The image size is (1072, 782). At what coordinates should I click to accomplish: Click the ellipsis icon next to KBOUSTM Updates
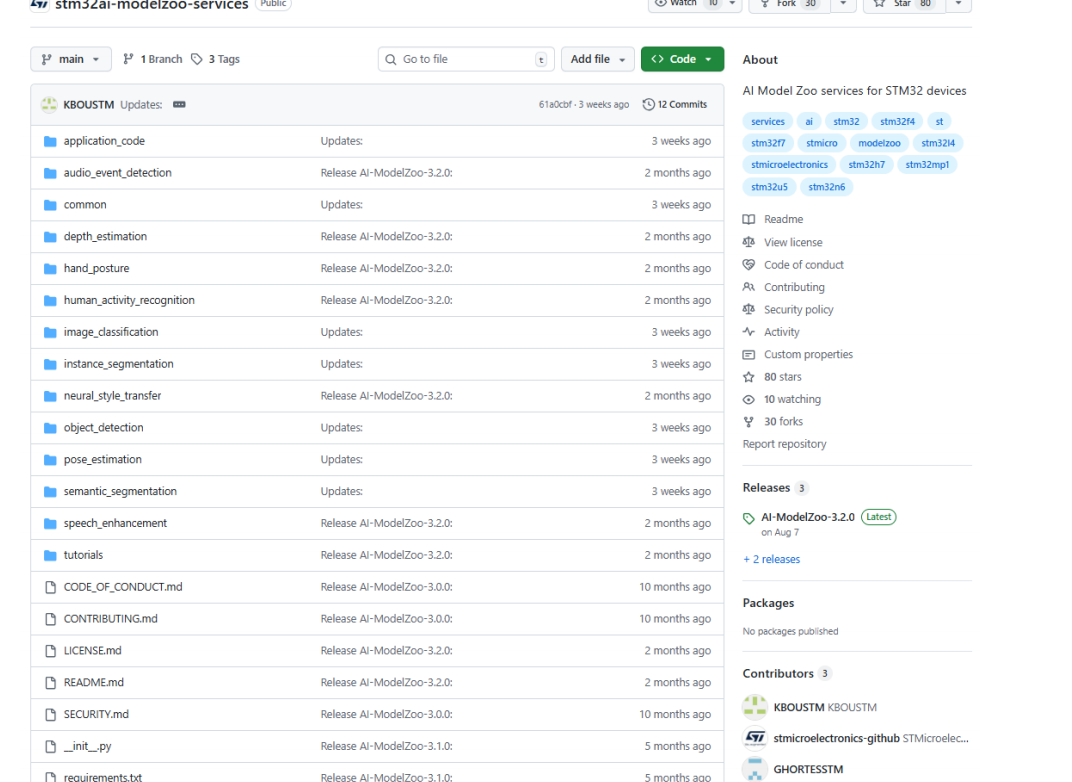point(179,105)
